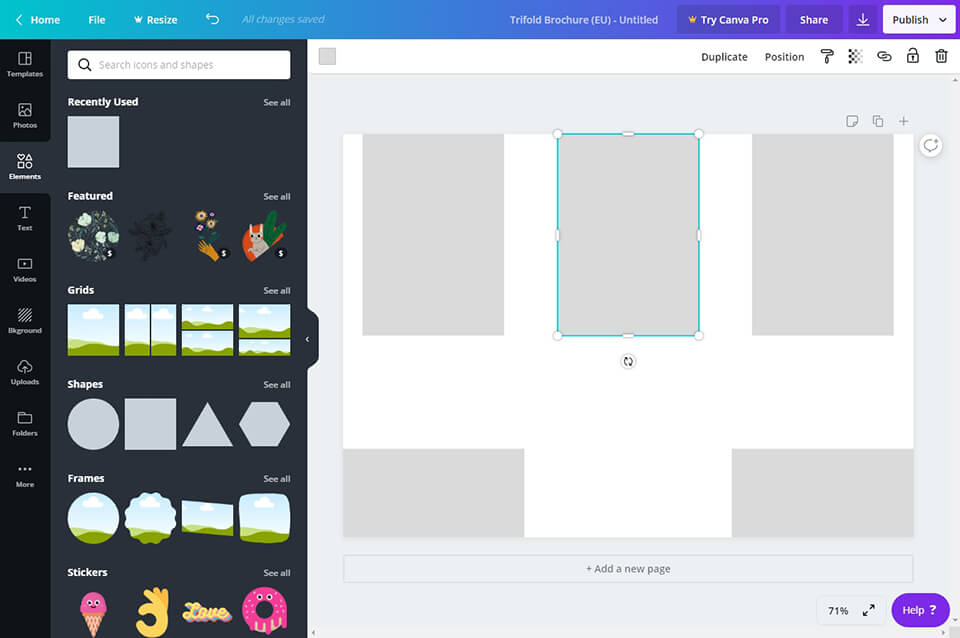Click the Download icon in the top bar
960x638 pixels.
pos(862,19)
